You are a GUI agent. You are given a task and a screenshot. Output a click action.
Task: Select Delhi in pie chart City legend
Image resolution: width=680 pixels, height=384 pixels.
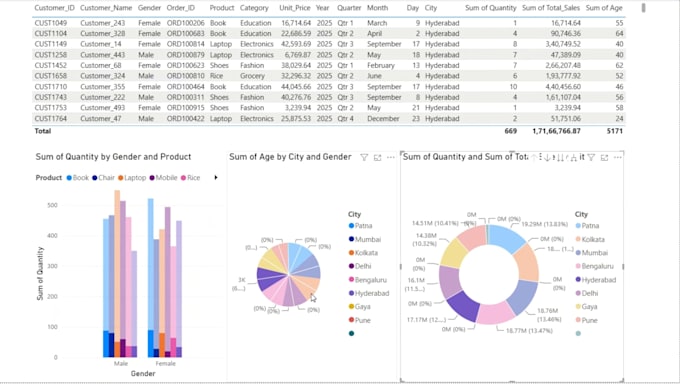click(x=360, y=266)
